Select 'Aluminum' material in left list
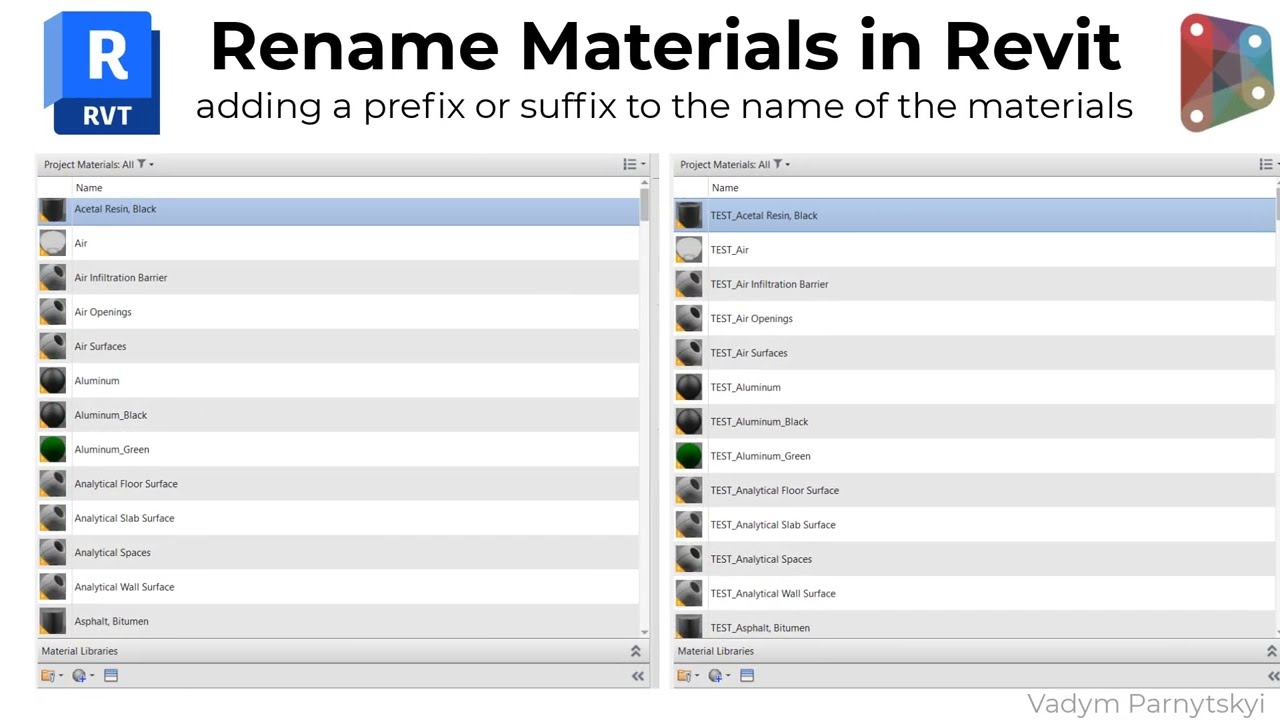The image size is (1280, 720). (338, 381)
